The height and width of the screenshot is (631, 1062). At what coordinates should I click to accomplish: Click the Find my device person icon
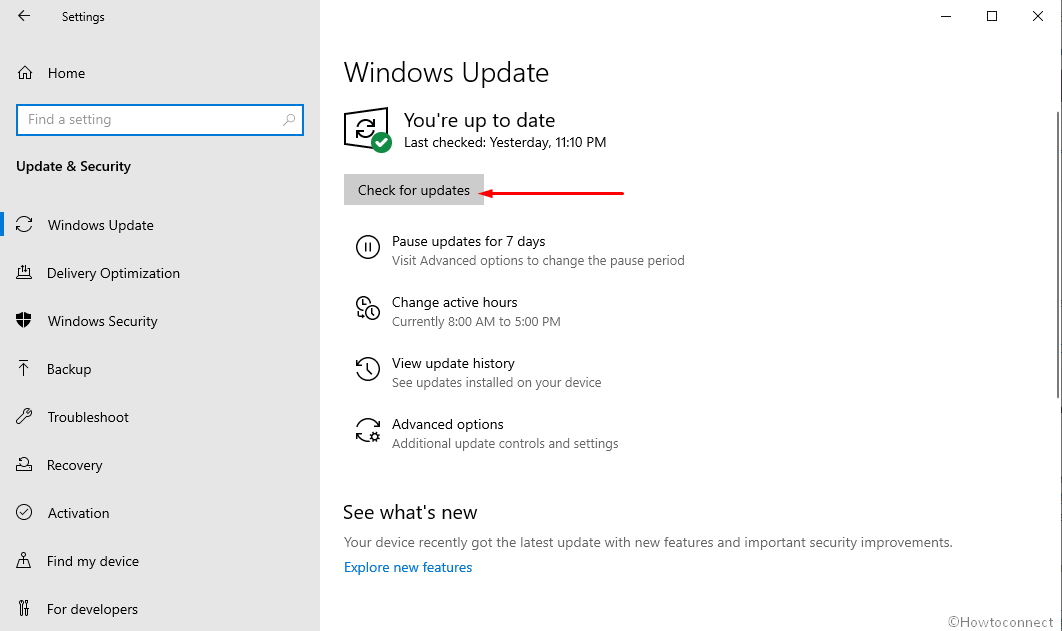point(24,561)
